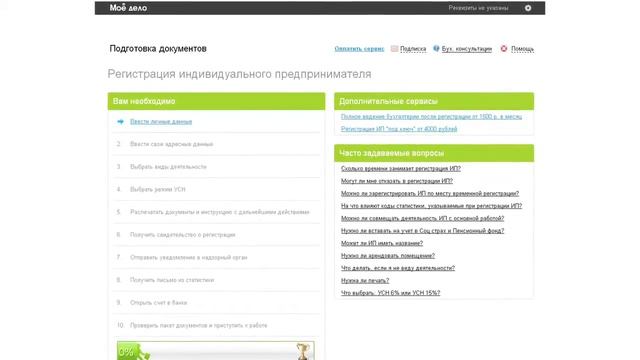Open FAQ about Соц страх и Пенсионный фонд

[422, 231]
